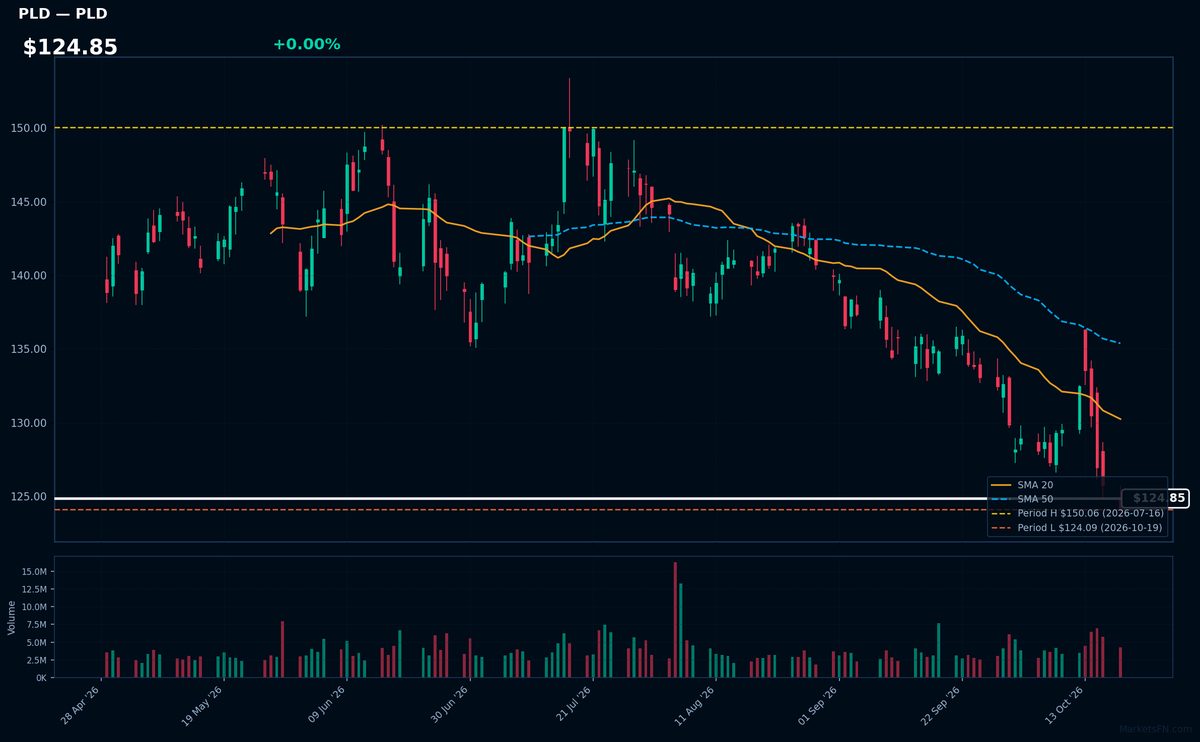The width and height of the screenshot is (1200, 742).
Task: Click the 'PLD — PLD' chart title
Action: (63, 14)
